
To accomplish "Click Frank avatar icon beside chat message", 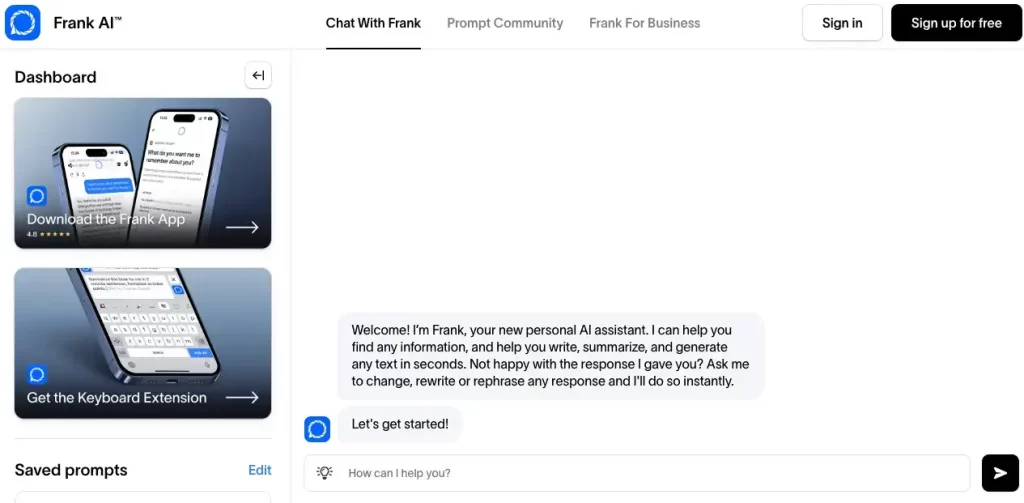I will coord(317,429).
